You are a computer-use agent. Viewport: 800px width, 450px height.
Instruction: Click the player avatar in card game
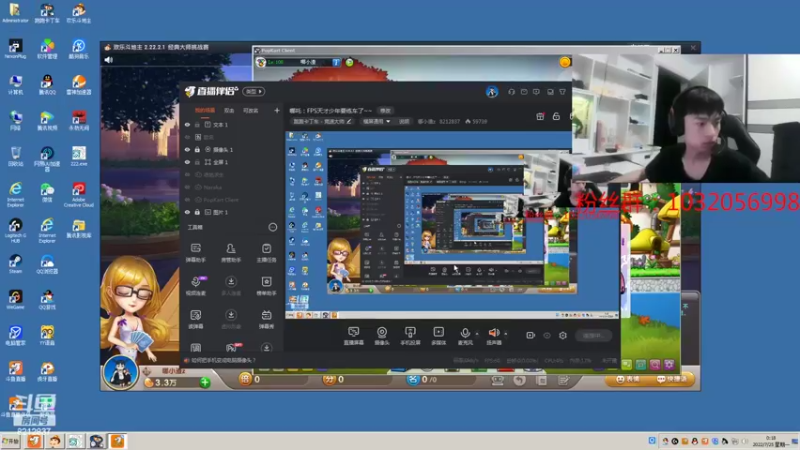120,372
